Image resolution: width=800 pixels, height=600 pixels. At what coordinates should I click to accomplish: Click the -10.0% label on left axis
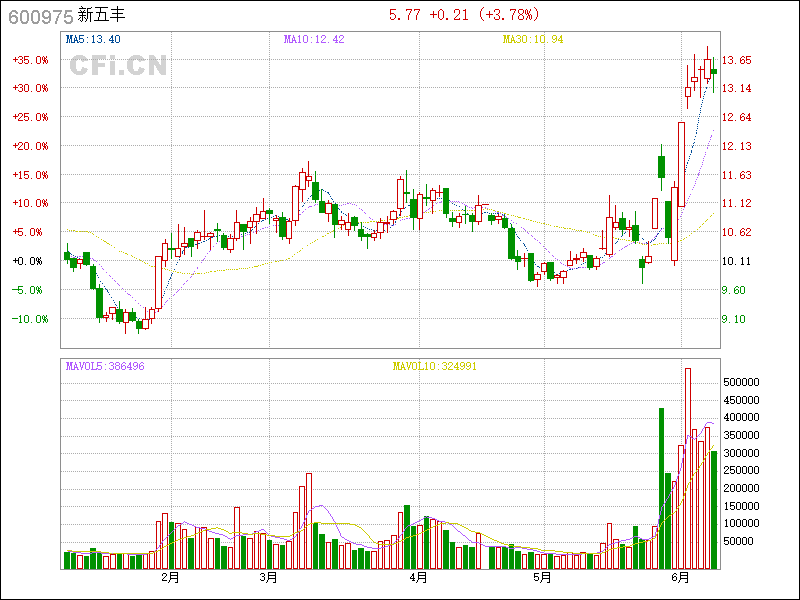[30, 319]
